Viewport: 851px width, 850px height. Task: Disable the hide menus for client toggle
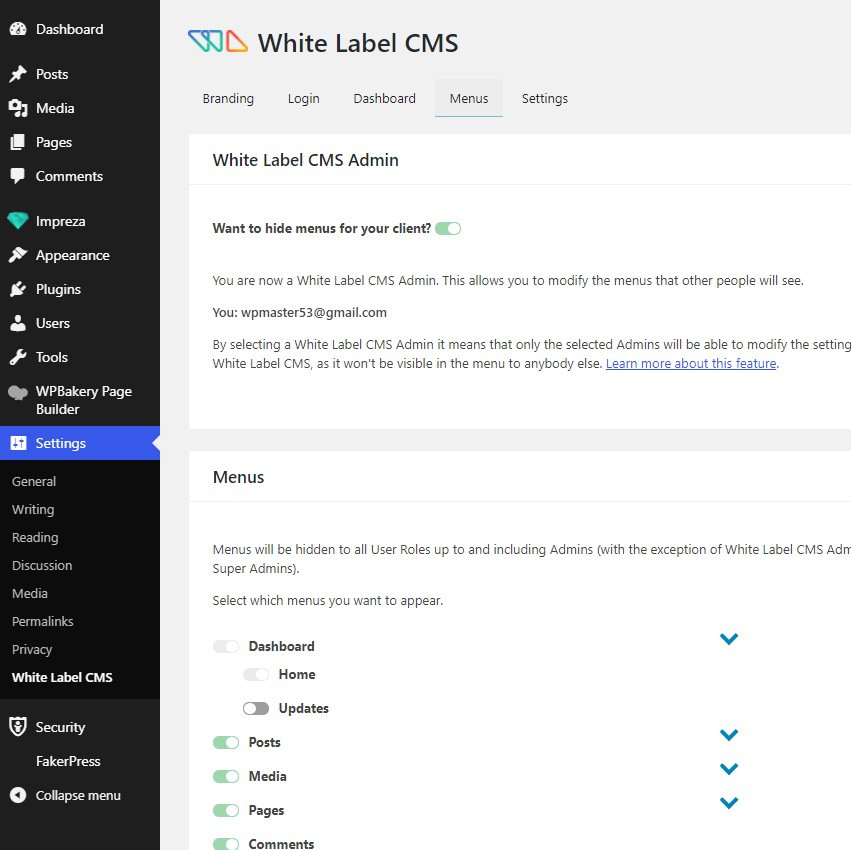[448, 229]
